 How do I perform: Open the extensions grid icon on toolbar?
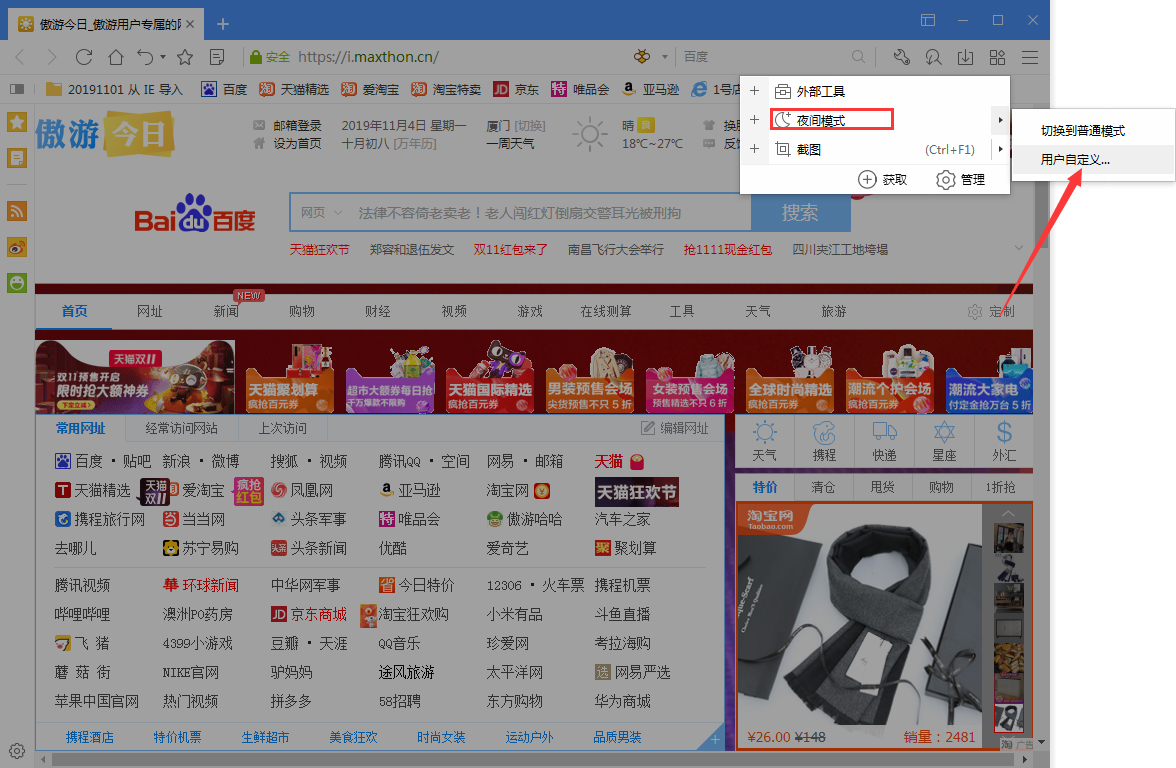pyautogui.click(x=997, y=56)
